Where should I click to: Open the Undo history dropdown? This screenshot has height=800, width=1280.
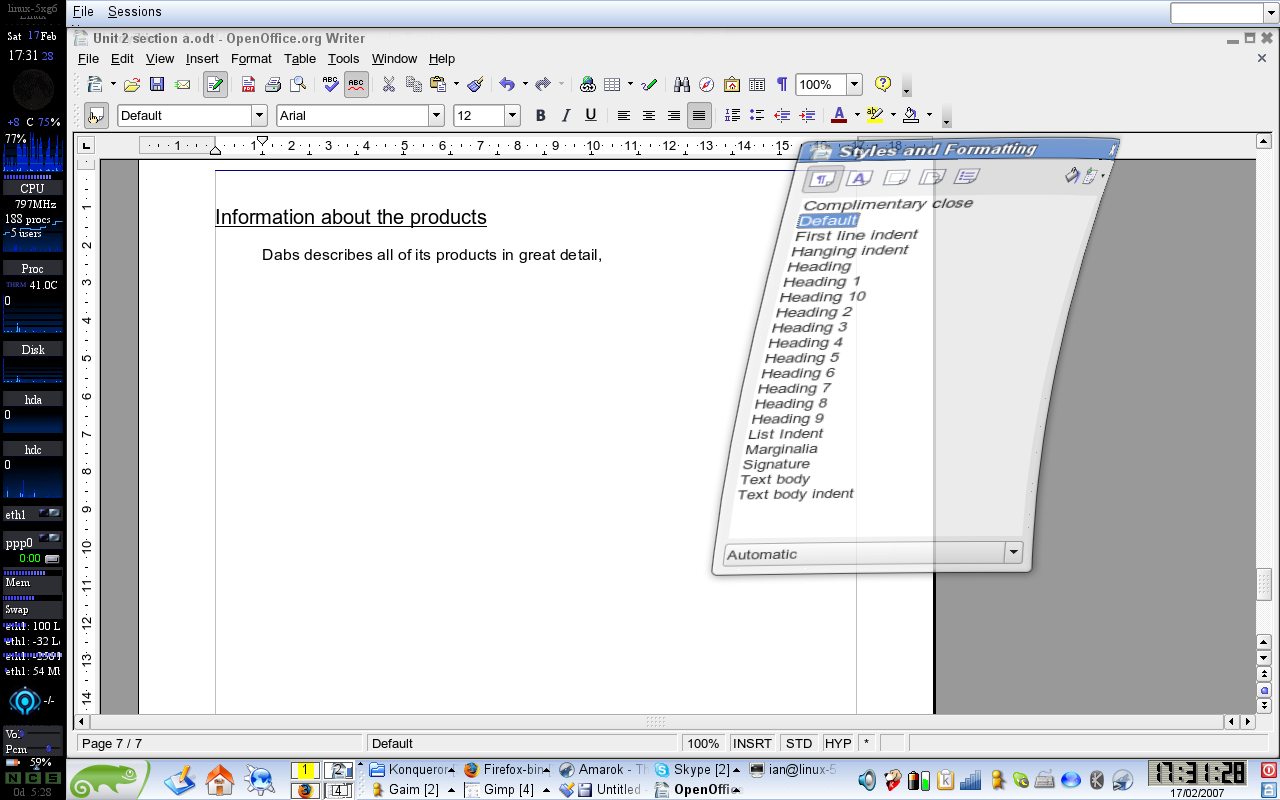tap(525, 85)
